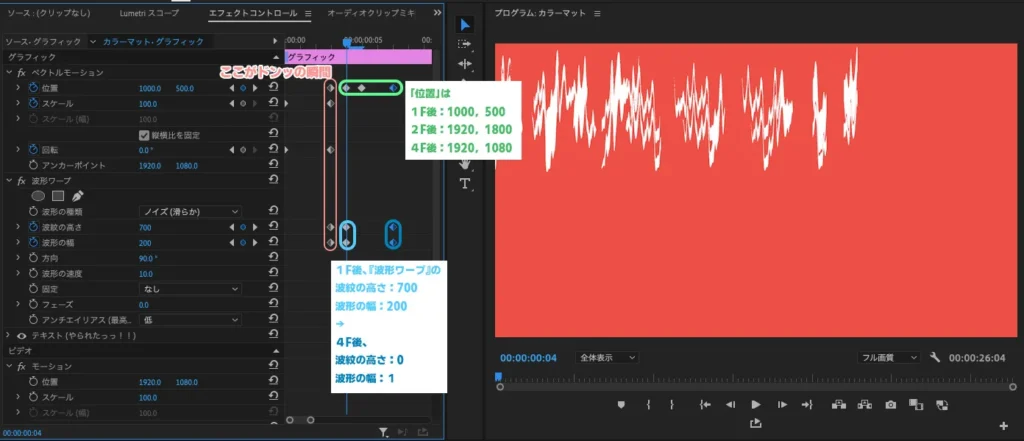1024x441 pixels.
Task: Collapse the 波形ワープ effect group
Action: (x=8, y=180)
